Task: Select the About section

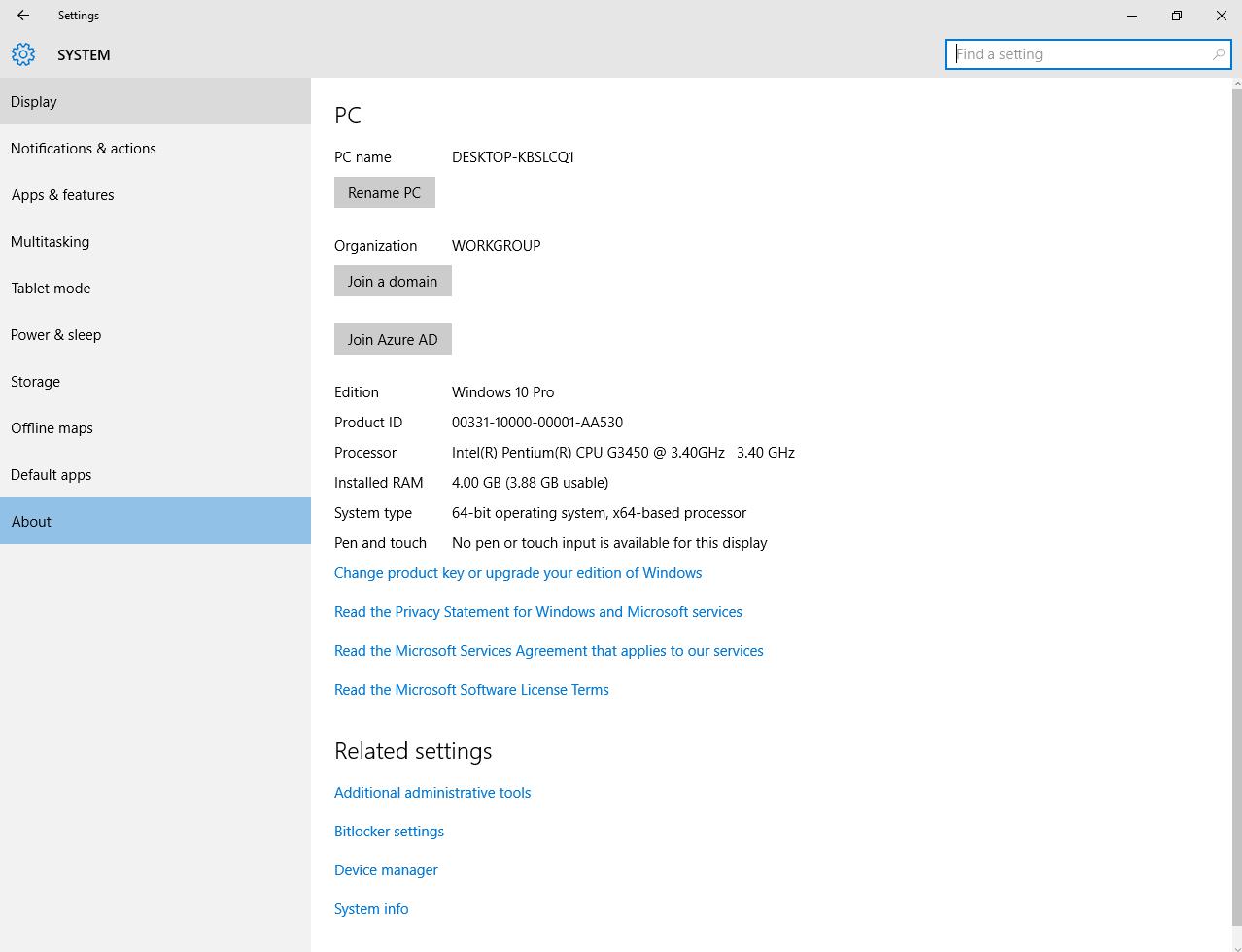Action: (x=155, y=521)
